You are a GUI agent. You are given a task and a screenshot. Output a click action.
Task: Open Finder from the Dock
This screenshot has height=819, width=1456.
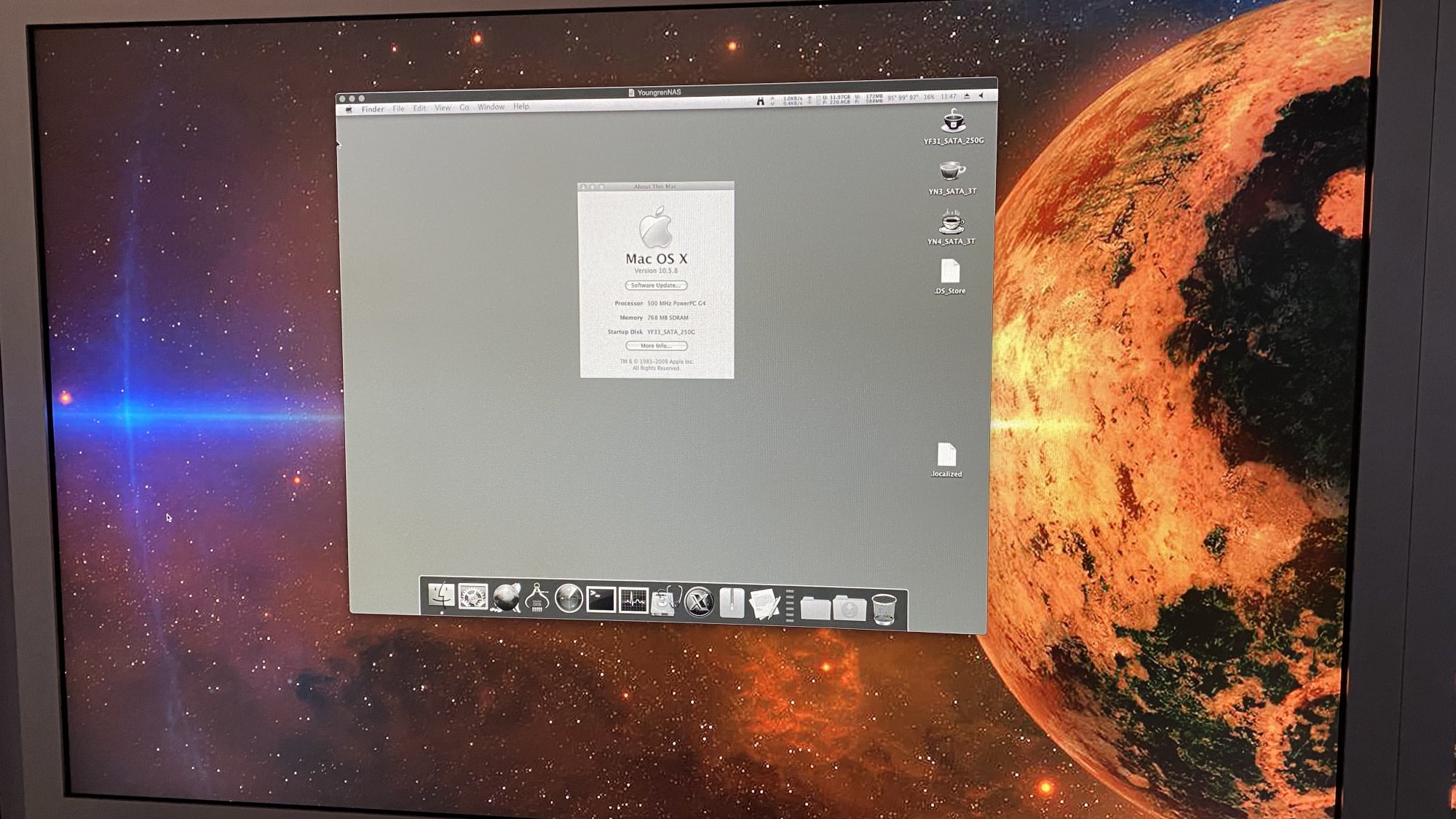(441, 596)
